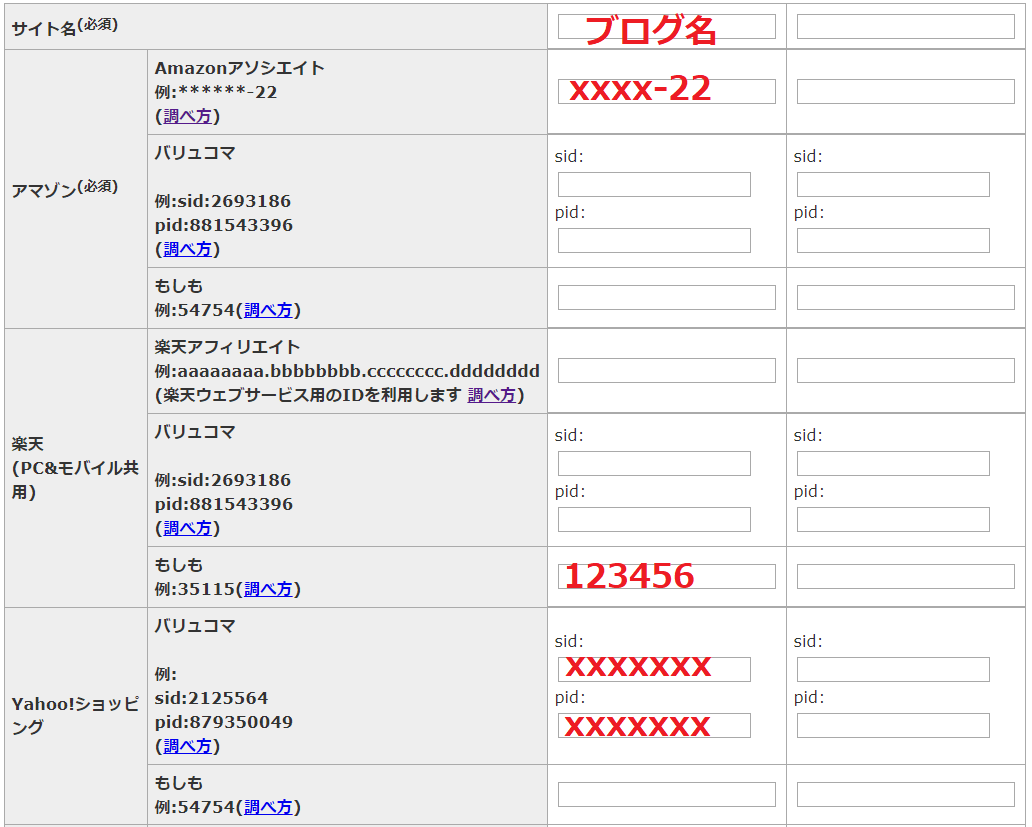Screen dimensions: 1032x827
Task: Select second-column pid field of Yahoo!ショッピング バリュコマ
Action: pos(893,725)
